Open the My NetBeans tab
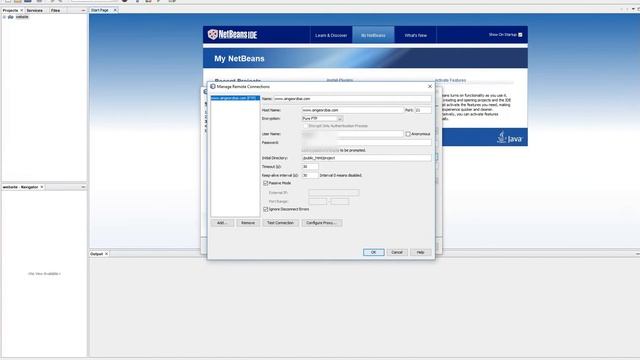This screenshot has width=640, height=360. pyautogui.click(x=373, y=35)
